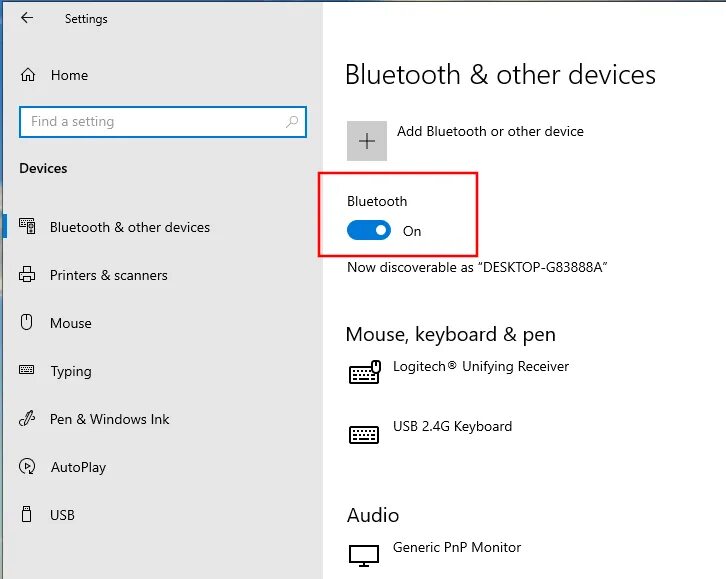Click the back arrow in Settings
Screen dimensions: 726x579
click(x=27, y=18)
